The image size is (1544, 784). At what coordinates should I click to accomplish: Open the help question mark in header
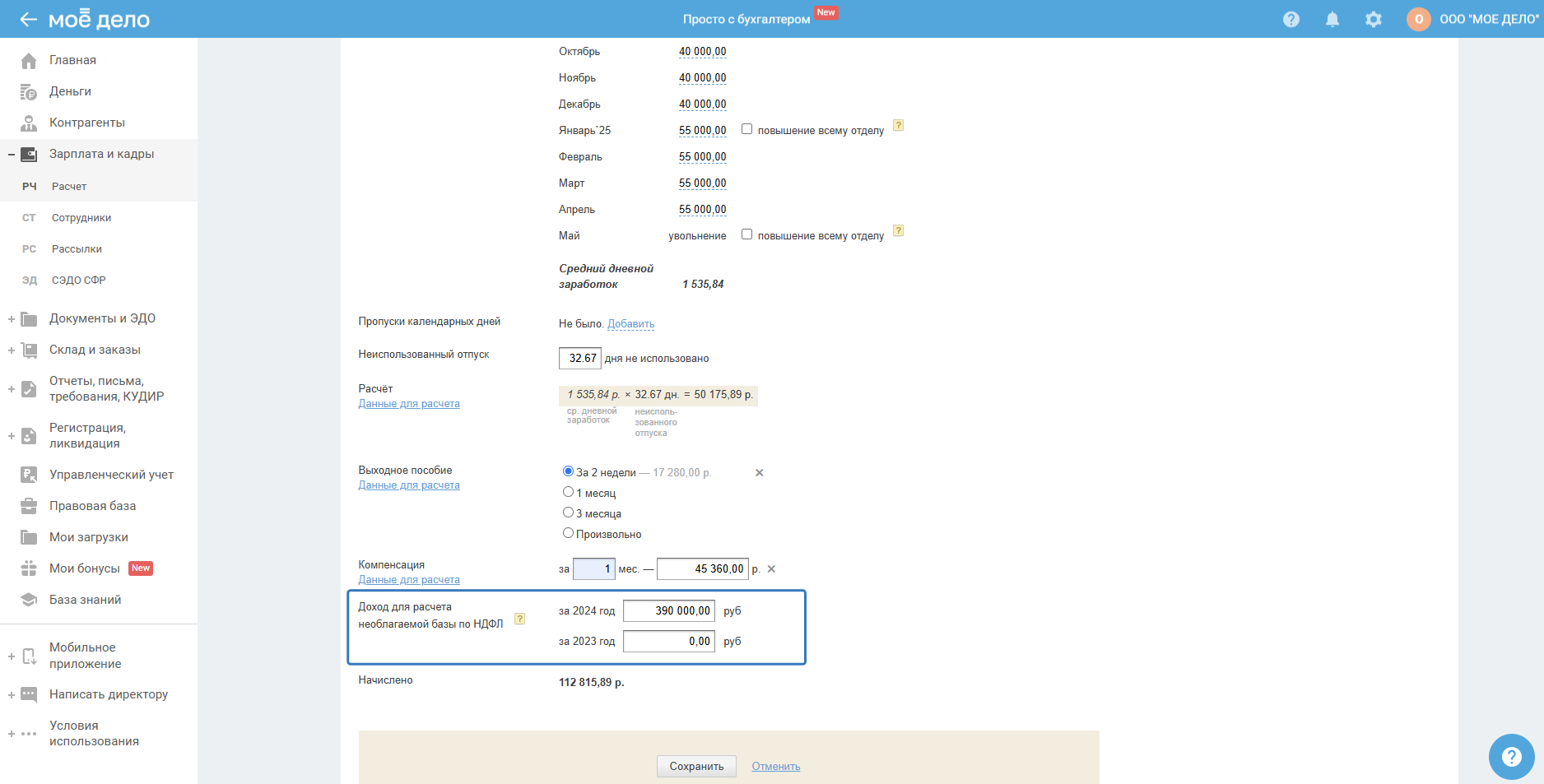1291,19
